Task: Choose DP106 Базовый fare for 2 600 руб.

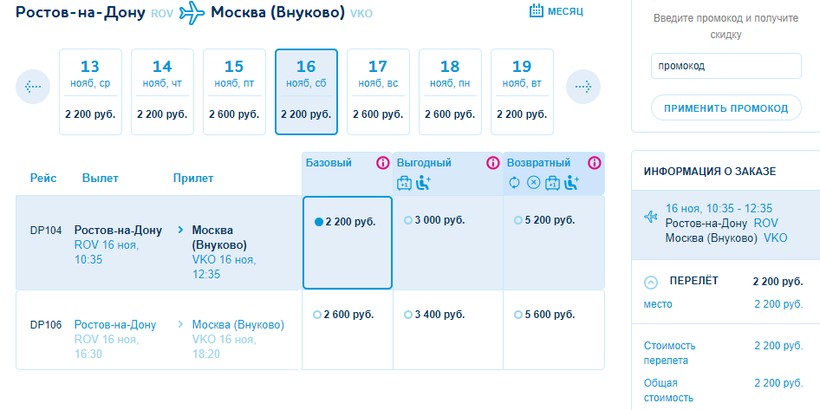Action: pos(317,315)
